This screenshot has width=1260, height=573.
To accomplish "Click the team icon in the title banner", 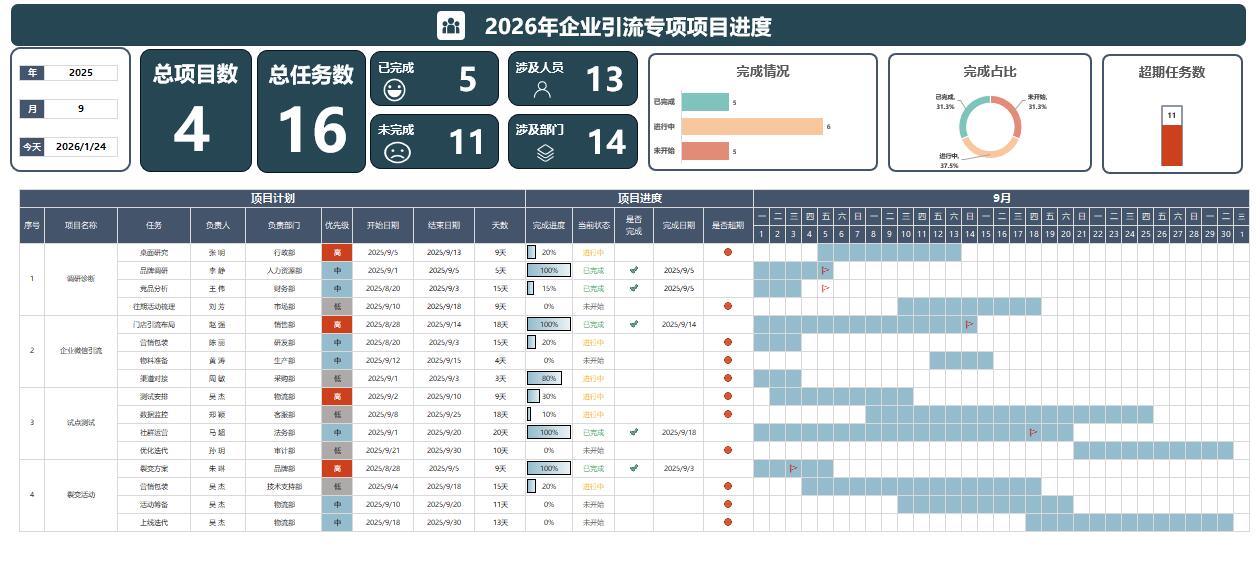I will pos(451,26).
